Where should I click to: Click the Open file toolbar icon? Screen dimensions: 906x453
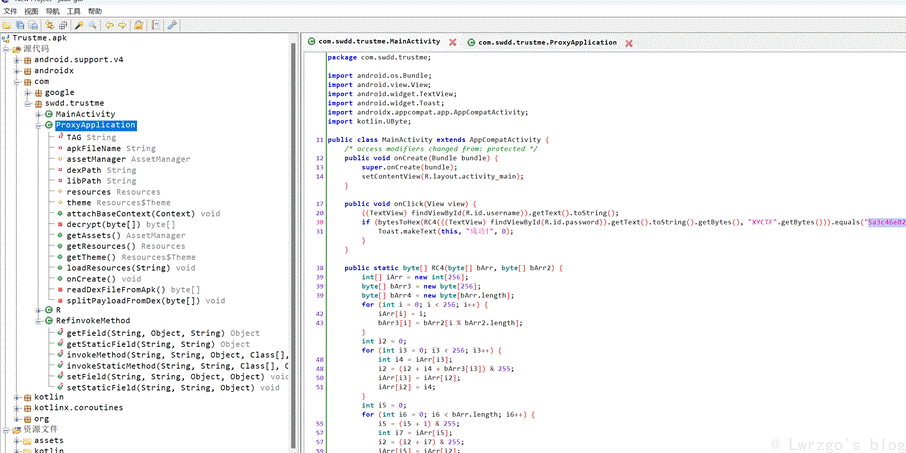tap(7, 25)
